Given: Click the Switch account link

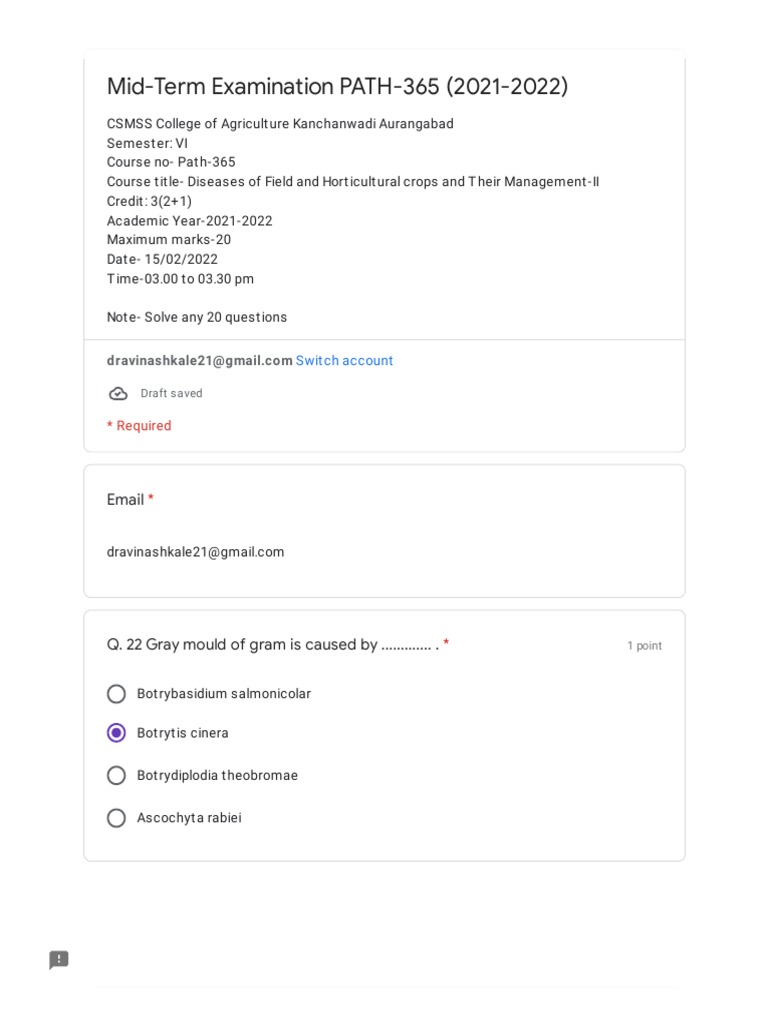Looking at the screenshot, I should click(x=344, y=361).
